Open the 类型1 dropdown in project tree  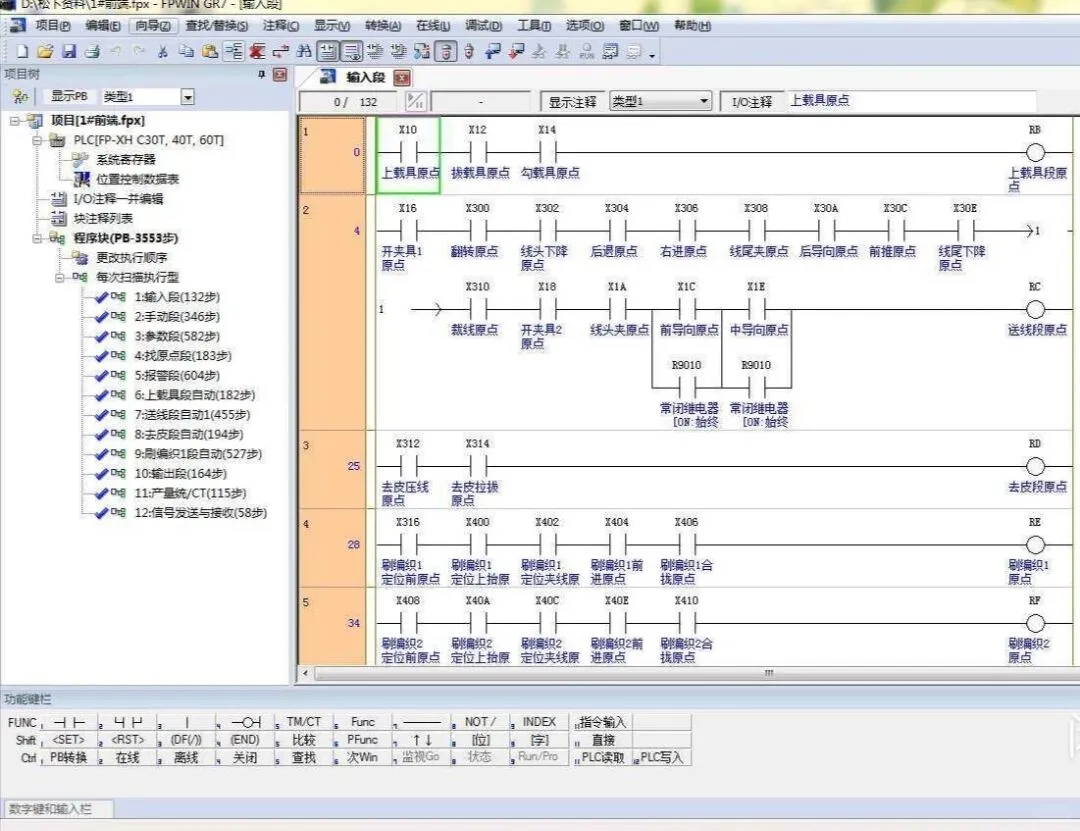tap(187, 97)
